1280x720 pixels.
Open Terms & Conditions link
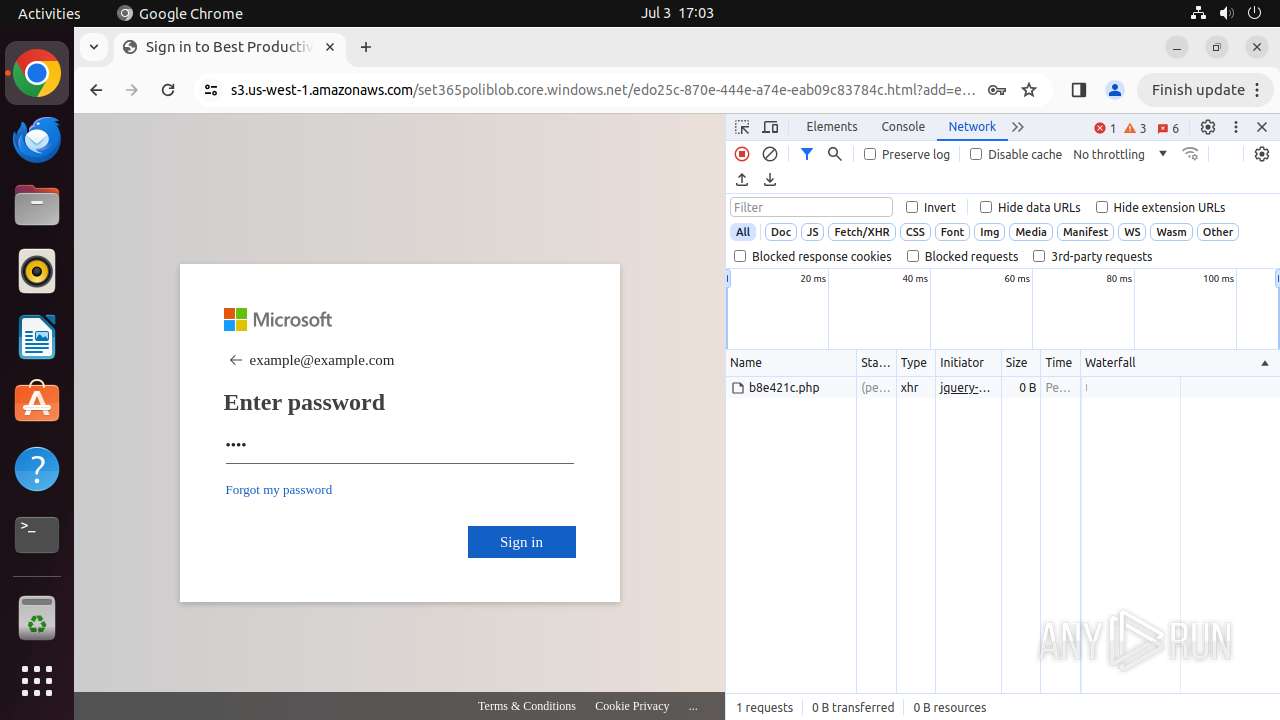tap(527, 706)
